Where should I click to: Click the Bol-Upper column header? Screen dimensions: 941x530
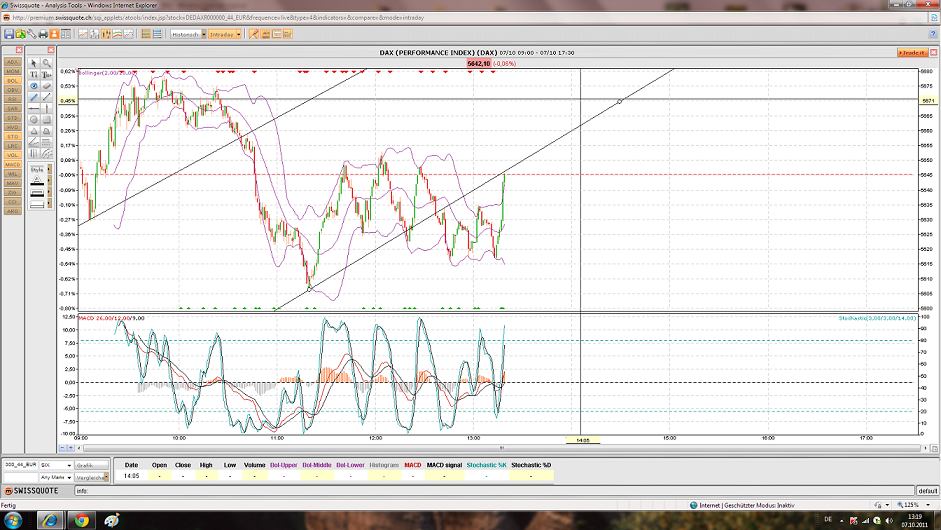pyautogui.click(x=283, y=465)
